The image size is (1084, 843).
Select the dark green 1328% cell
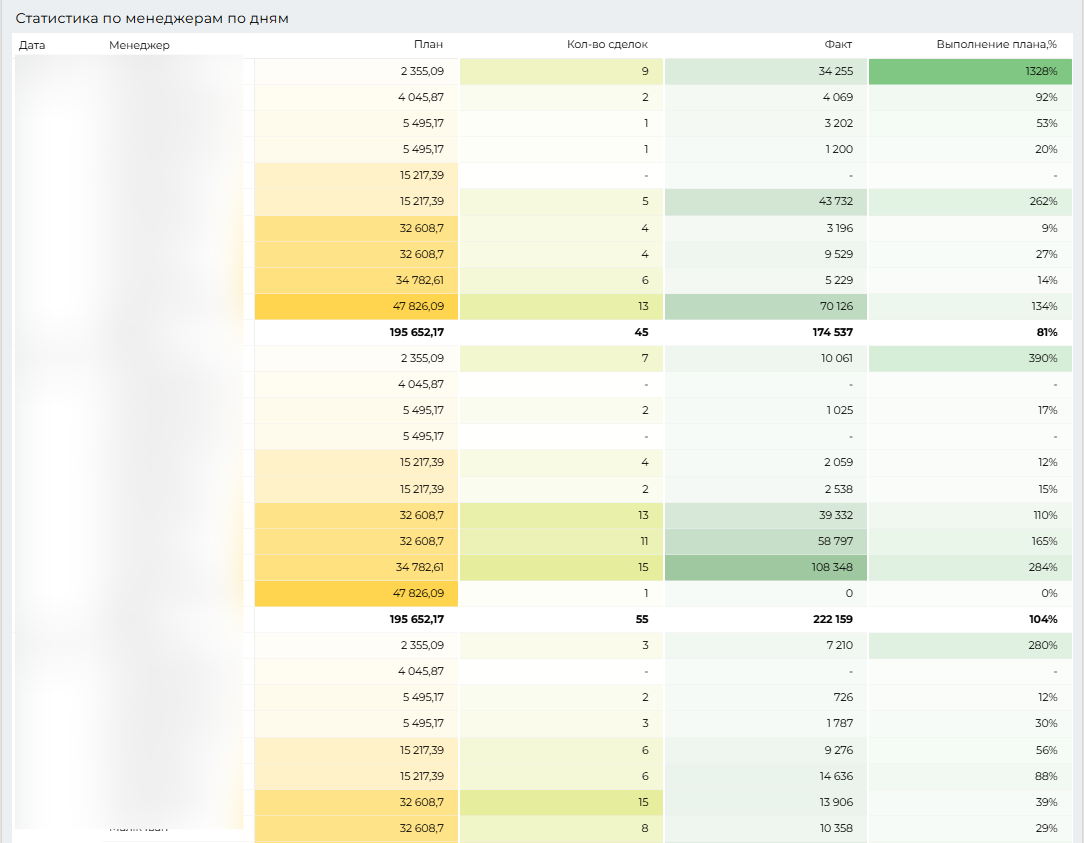(x=969, y=71)
